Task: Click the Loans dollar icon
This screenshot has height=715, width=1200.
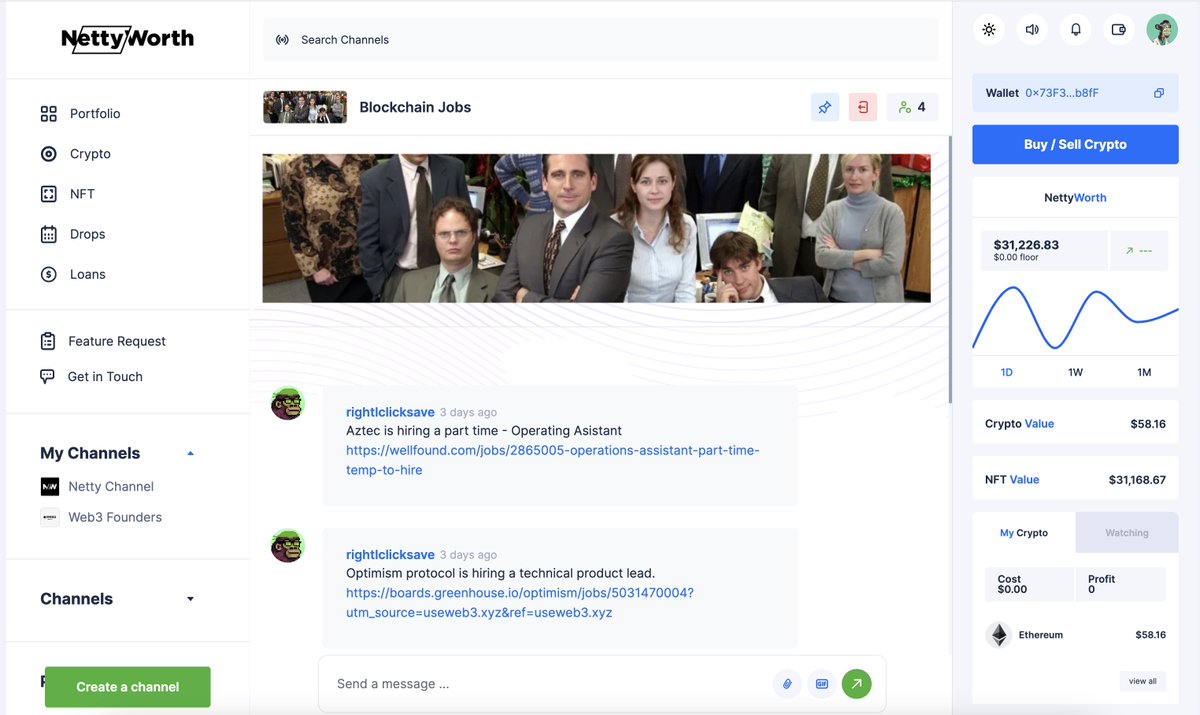Action: 48,274
